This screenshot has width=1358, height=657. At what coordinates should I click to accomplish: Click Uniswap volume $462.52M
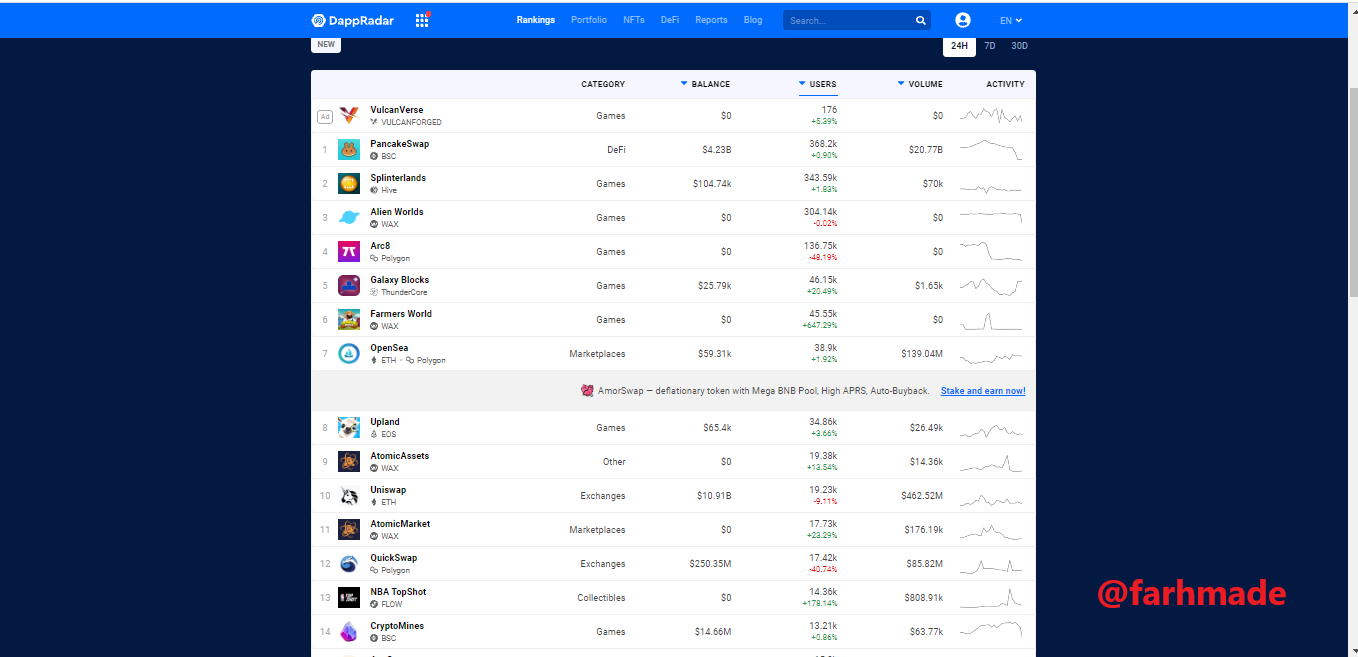(922, 496)
